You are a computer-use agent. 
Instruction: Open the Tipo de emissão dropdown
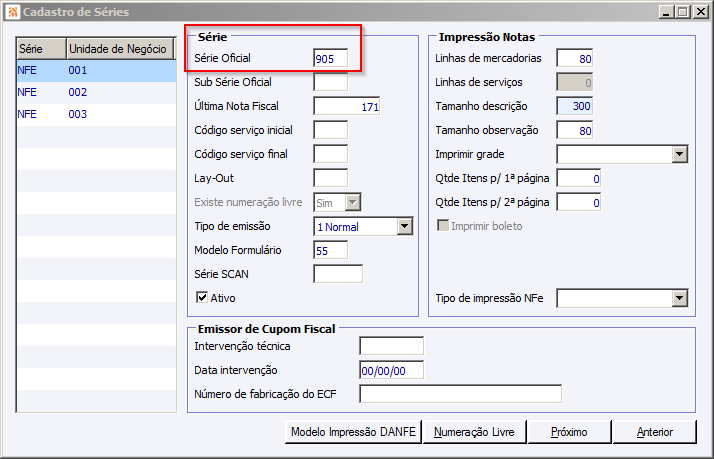[x=404, y=227]
